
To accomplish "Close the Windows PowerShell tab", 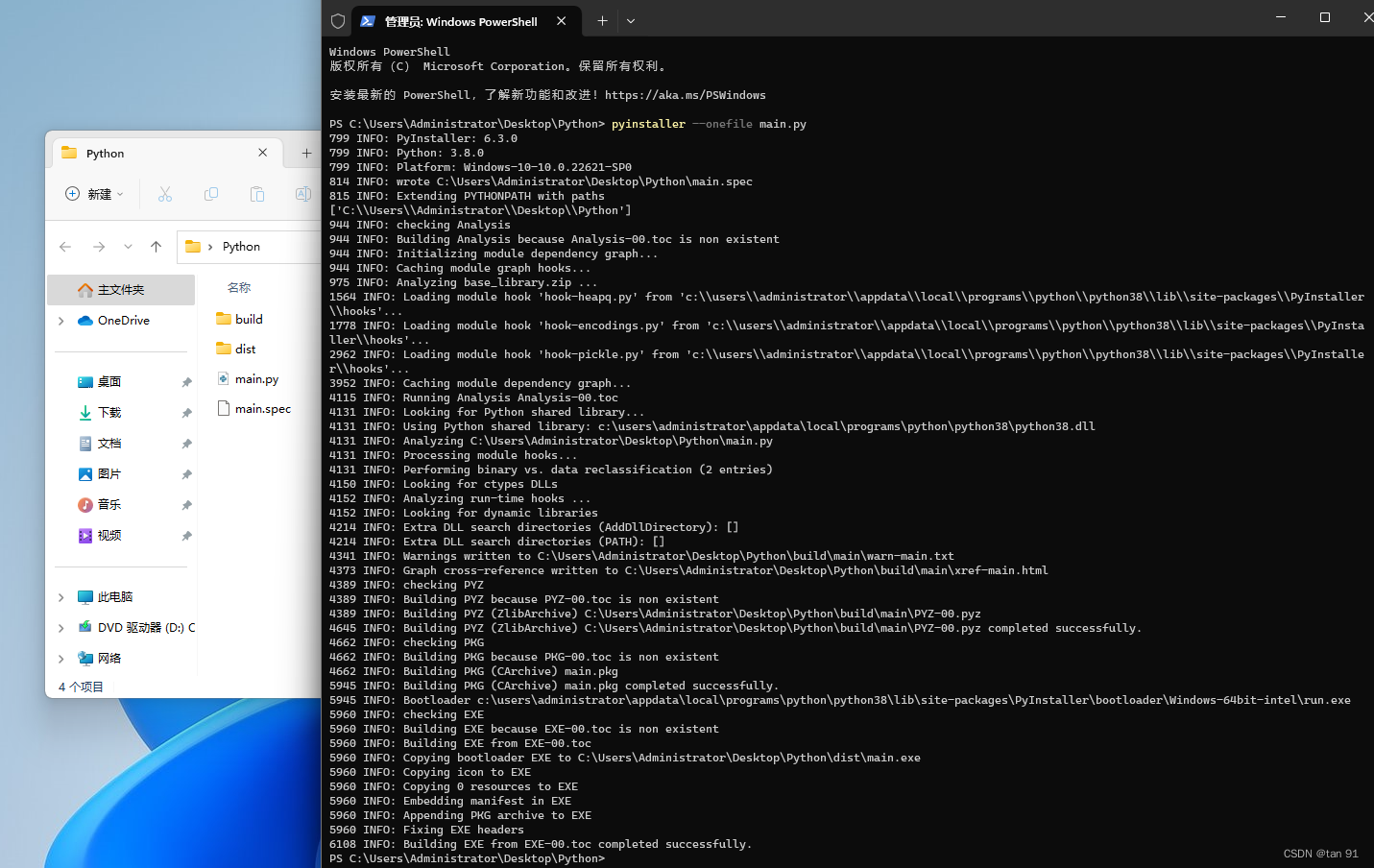I will 561,21.
